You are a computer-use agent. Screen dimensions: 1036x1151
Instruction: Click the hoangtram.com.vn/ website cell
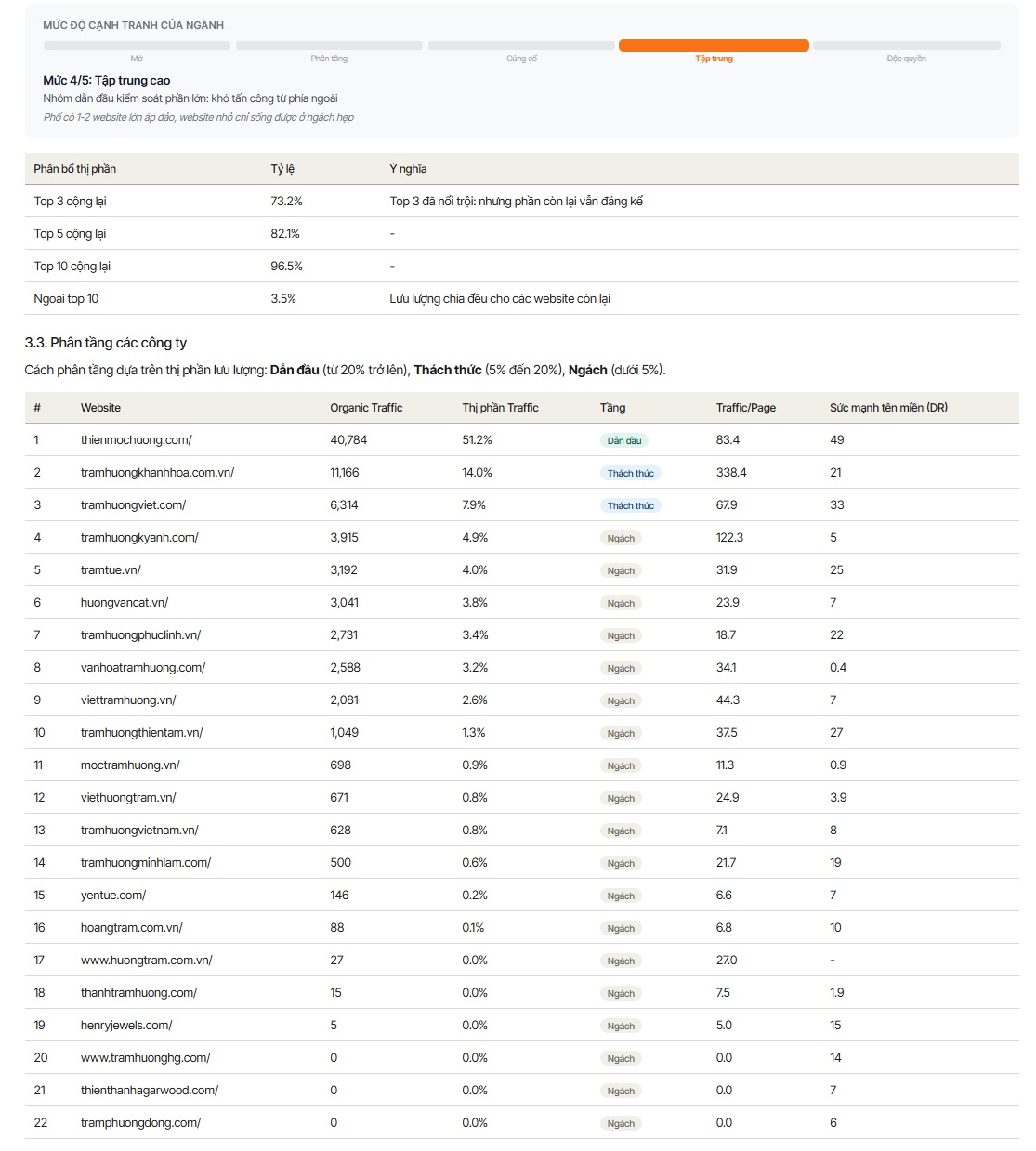pyautogui.click(x=132, y=928)
